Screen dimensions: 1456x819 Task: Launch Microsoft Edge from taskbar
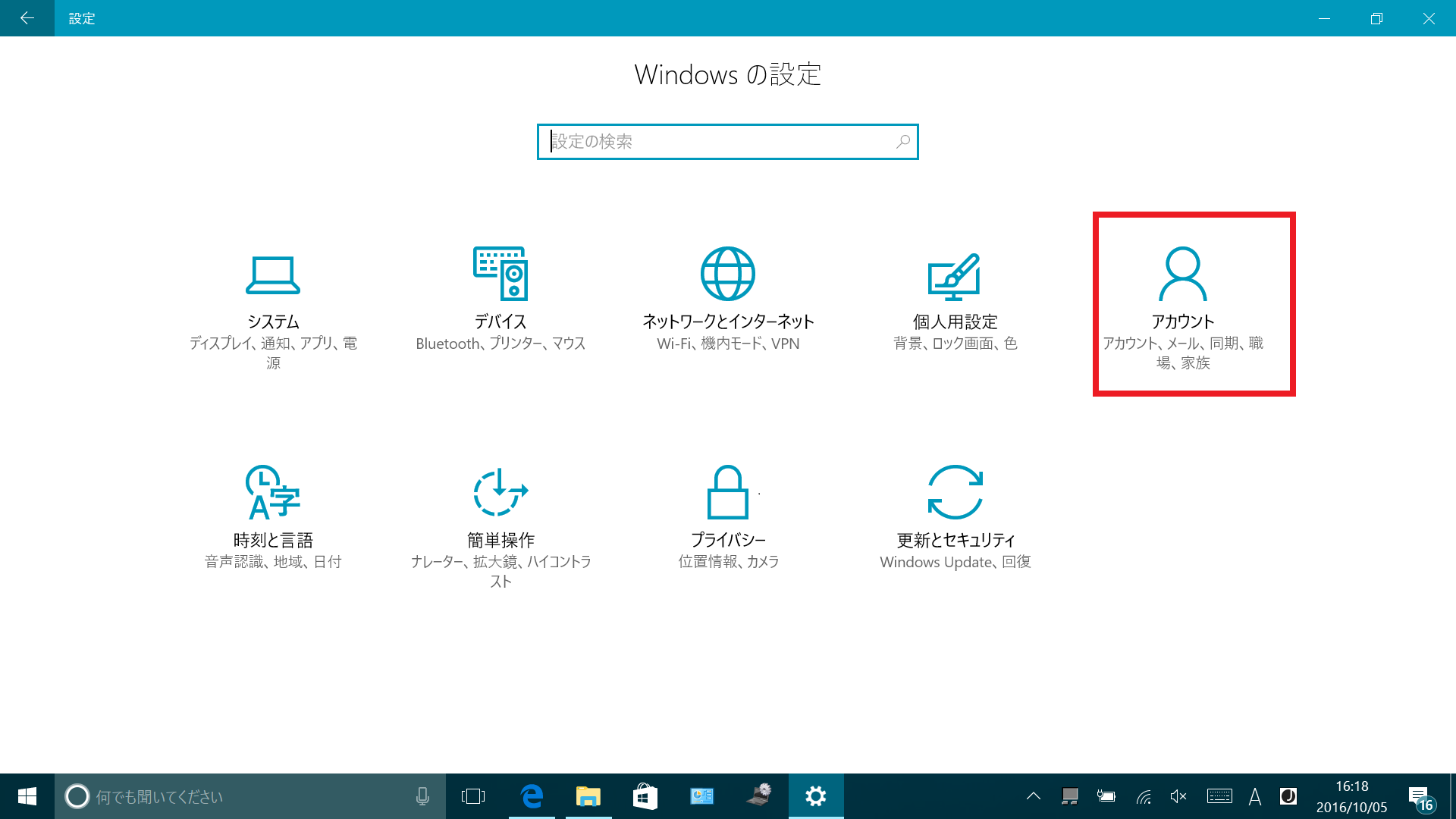(x=532, y=796)
